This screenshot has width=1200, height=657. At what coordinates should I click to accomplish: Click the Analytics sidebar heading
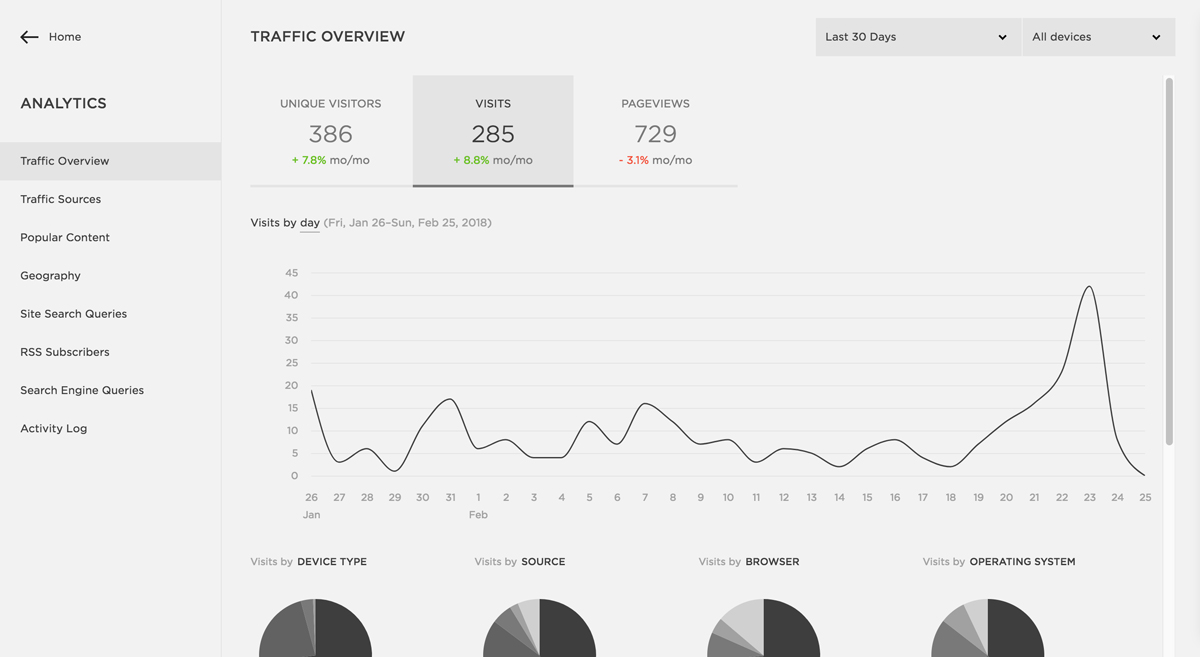63,103
